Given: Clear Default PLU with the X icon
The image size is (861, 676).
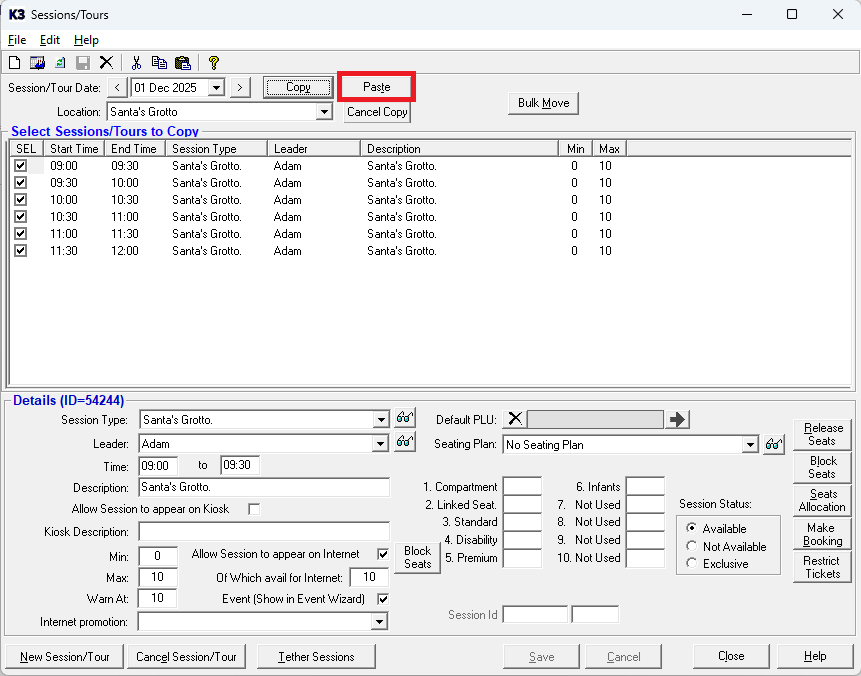Looking at the screenshot, I should pos(514,419).
